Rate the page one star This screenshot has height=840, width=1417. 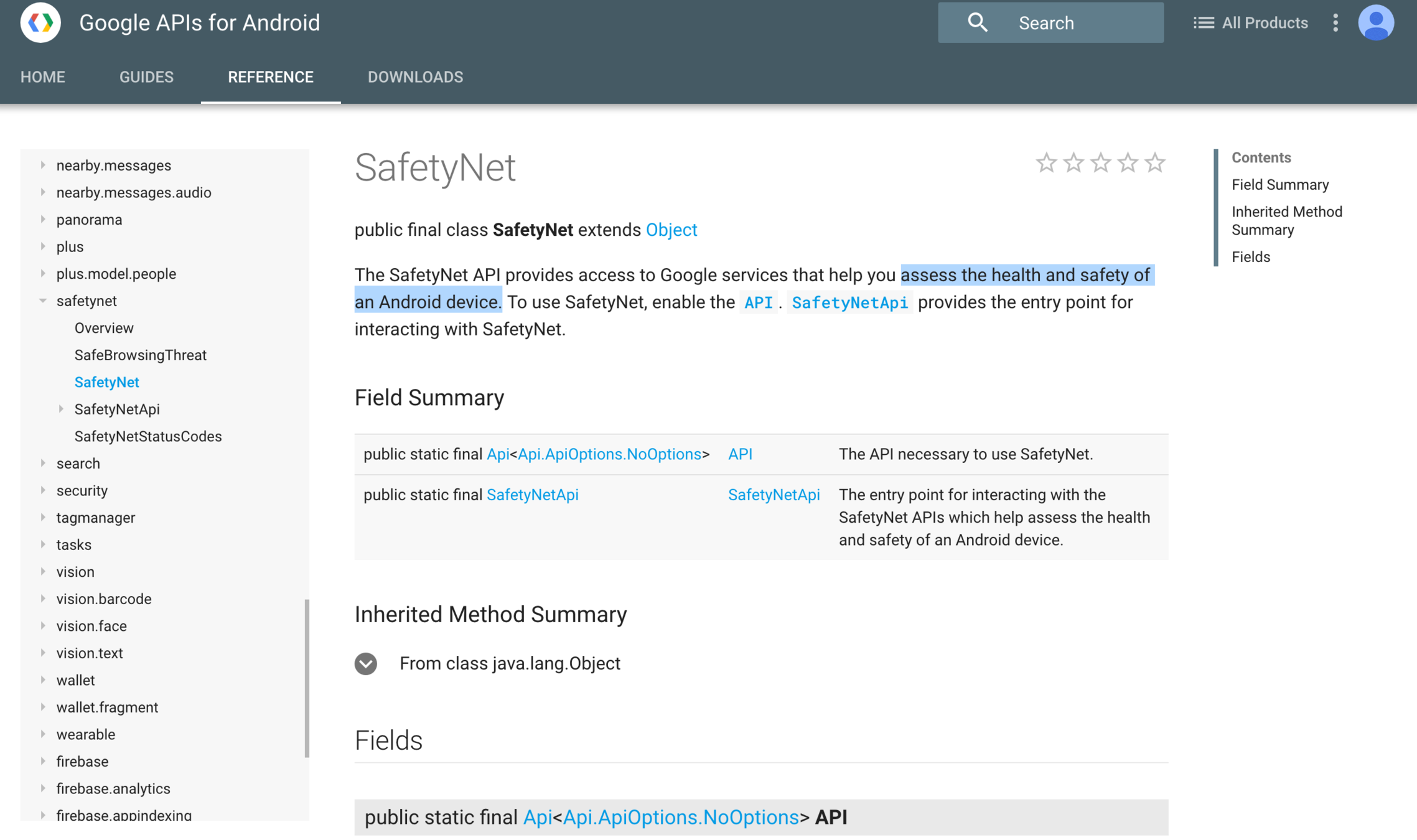(x=1046, y=163)
